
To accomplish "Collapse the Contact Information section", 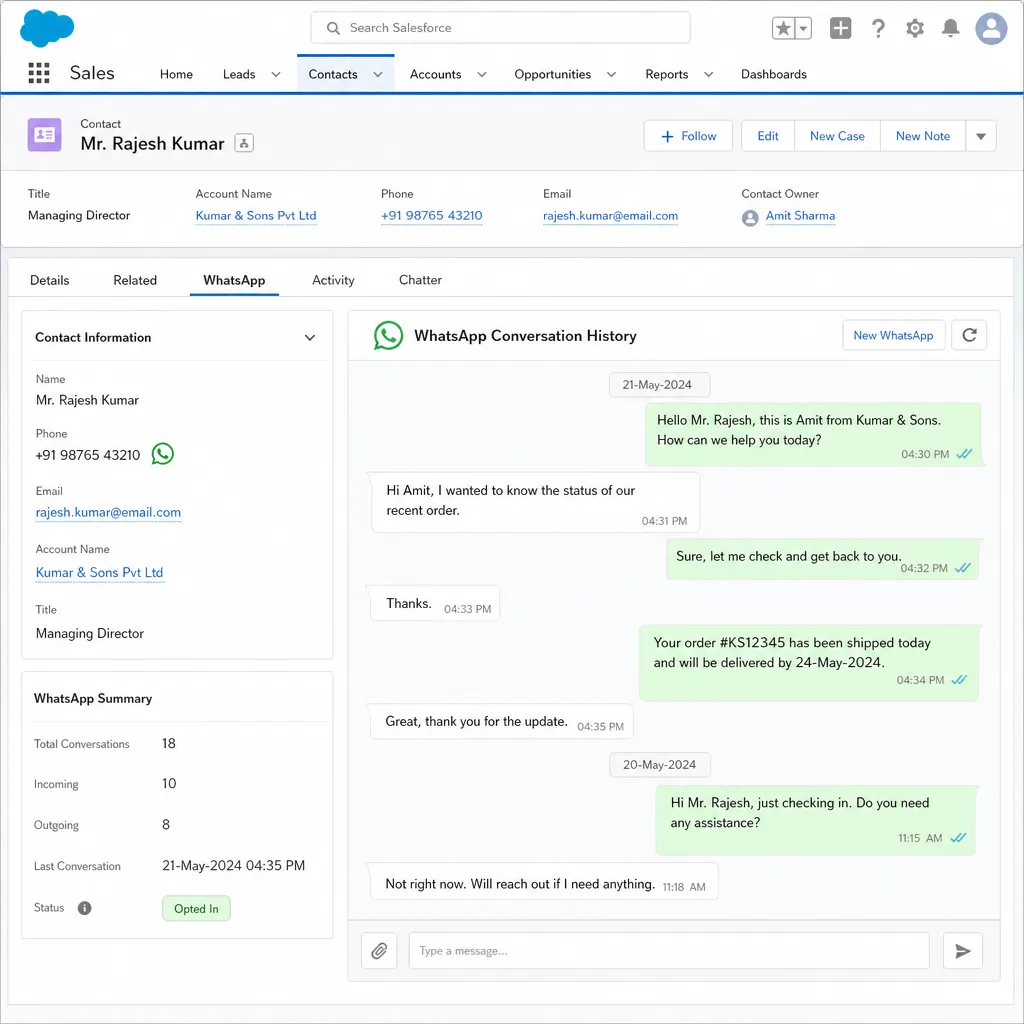I will [310, 338].
